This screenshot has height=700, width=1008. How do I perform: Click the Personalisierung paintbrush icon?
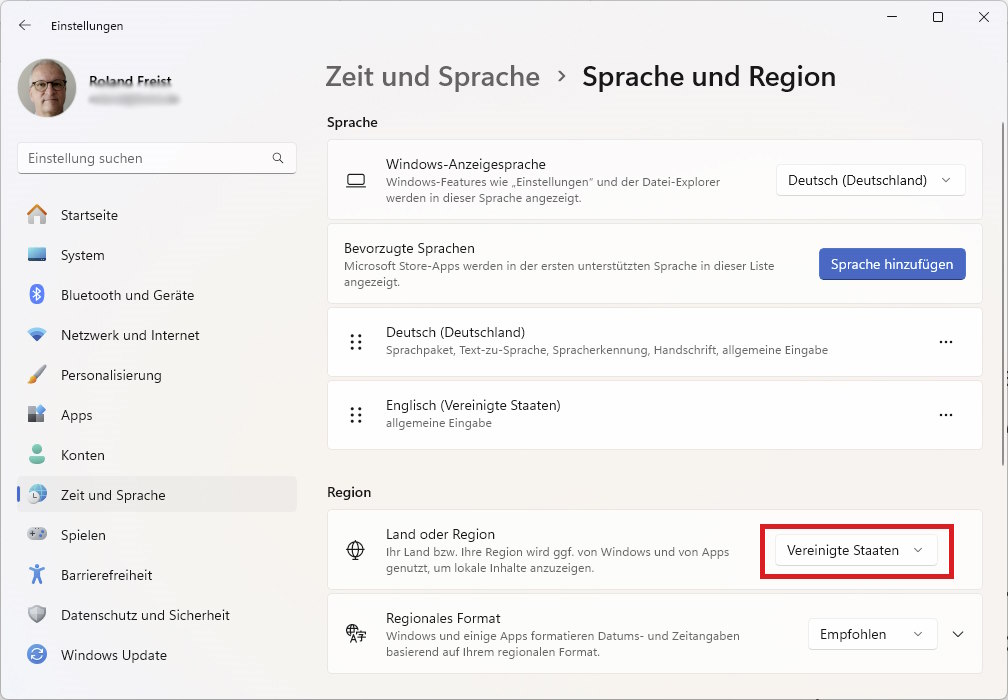(37, 375)
